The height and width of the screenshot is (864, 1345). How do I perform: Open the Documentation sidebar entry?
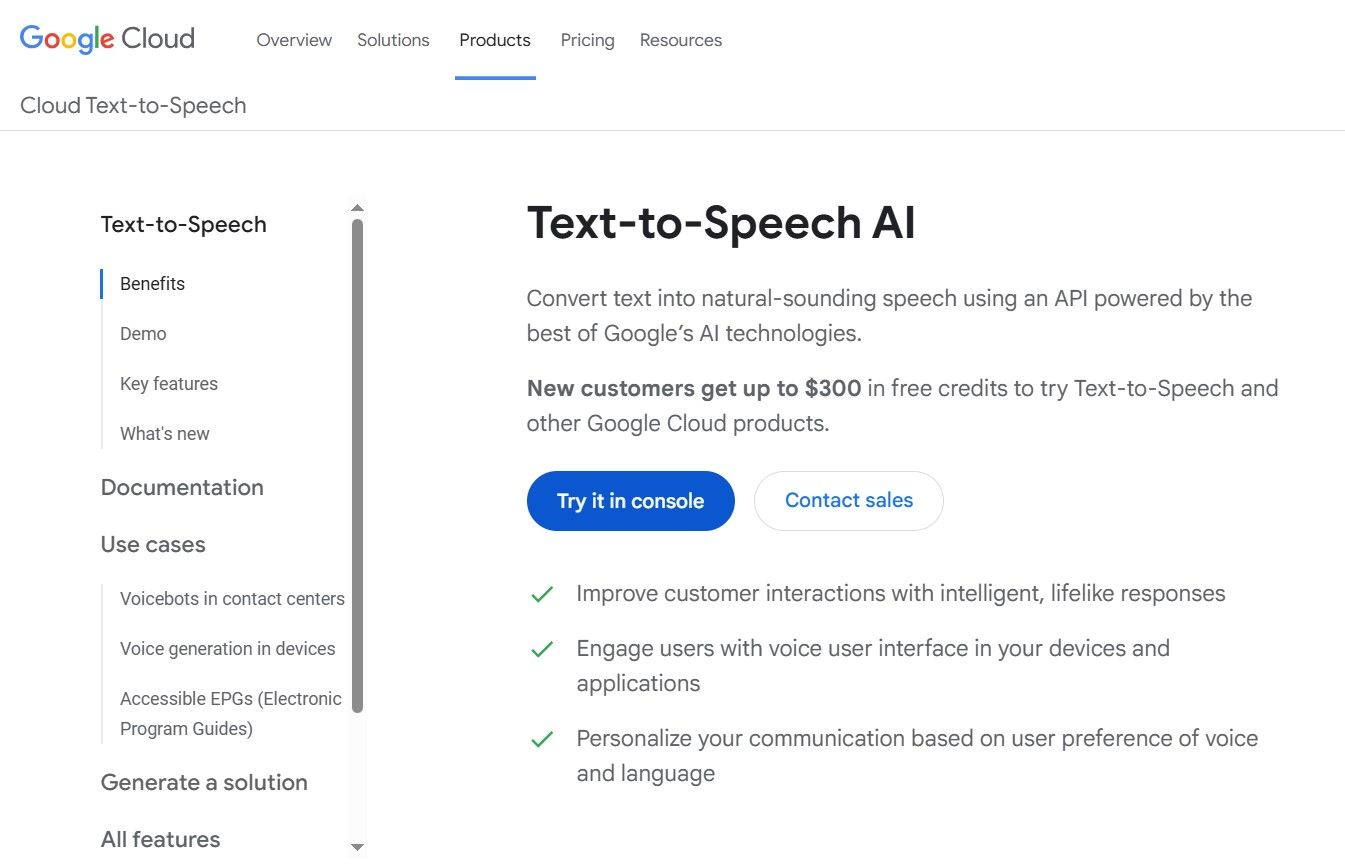click(x=182, y=487)
